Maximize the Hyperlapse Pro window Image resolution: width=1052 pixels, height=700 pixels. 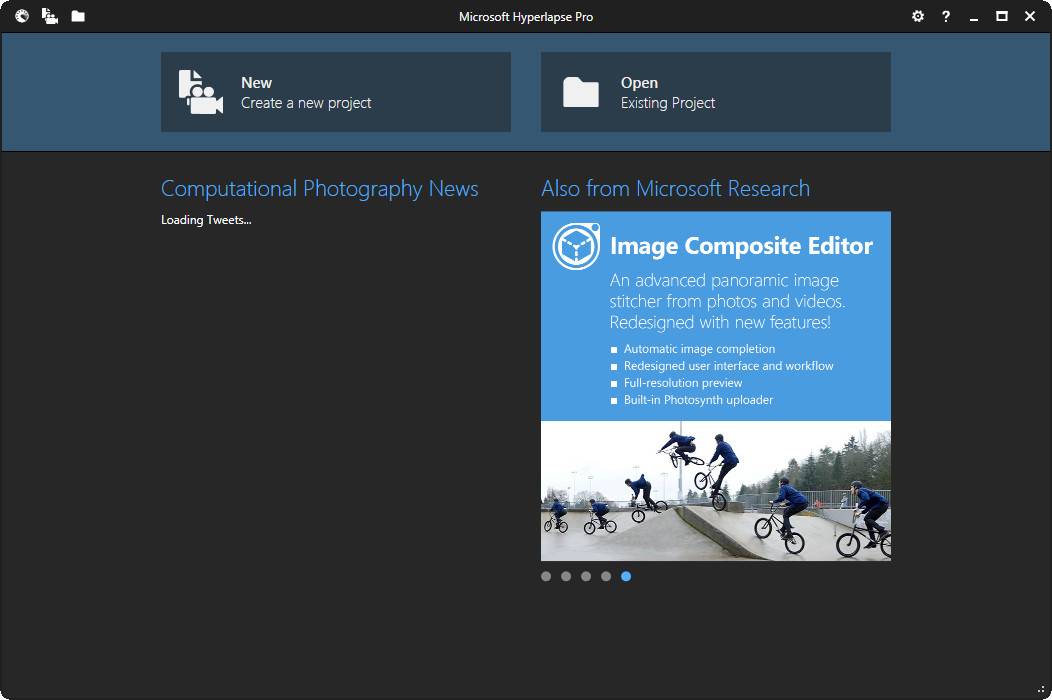(x=1002, y=16)
